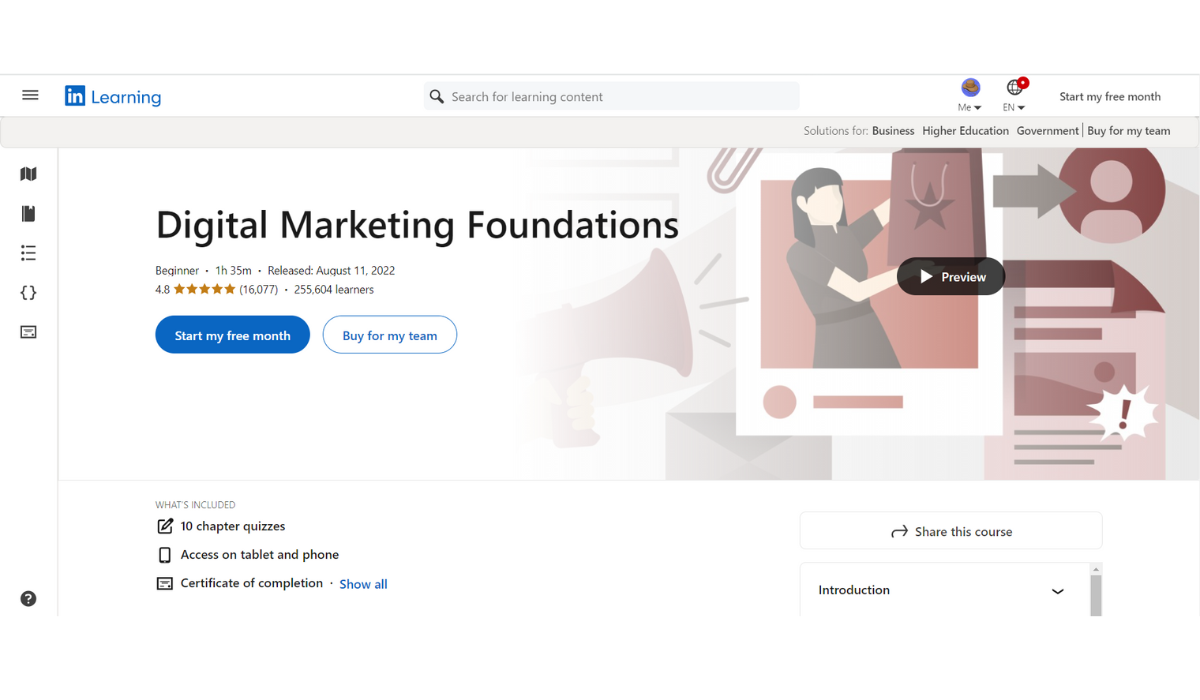Click the outlined Buy for my team button
The width and height of the screenshot is (1200, 700).
point(390,336)
